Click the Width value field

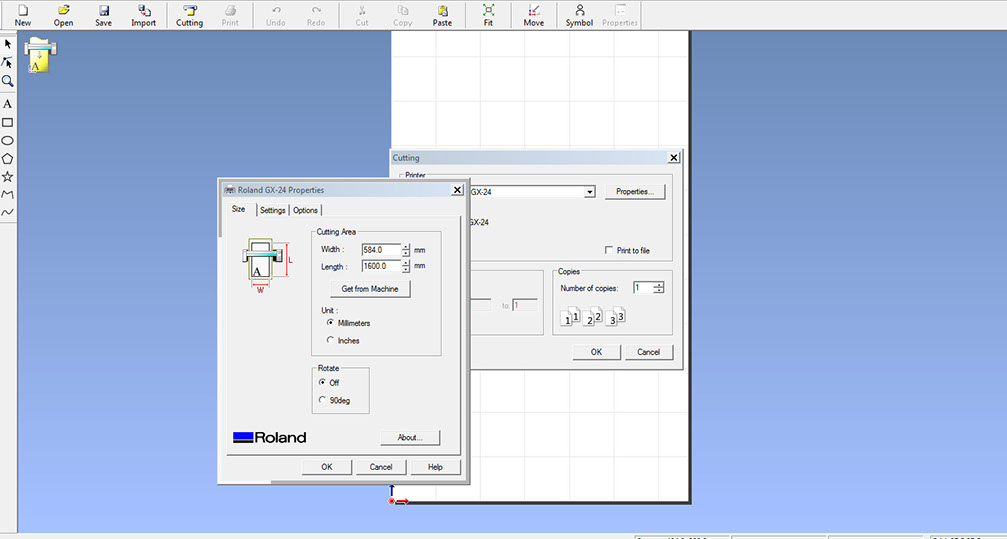point(381,250)
